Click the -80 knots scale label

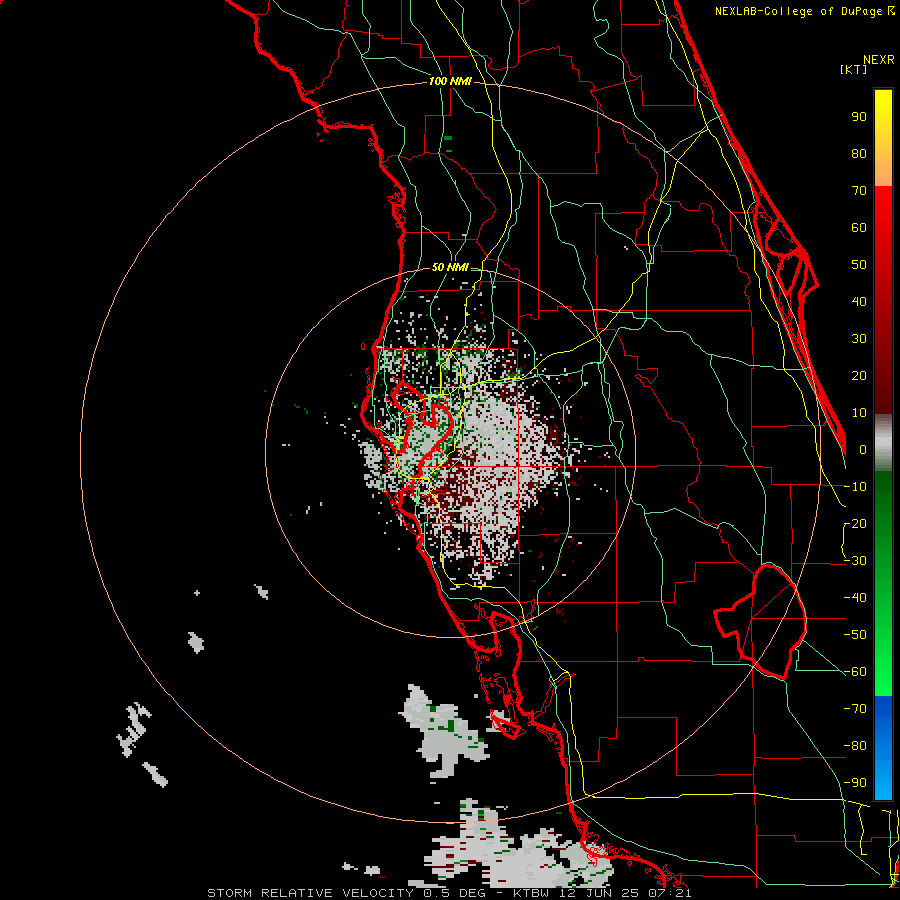(855, 746)
